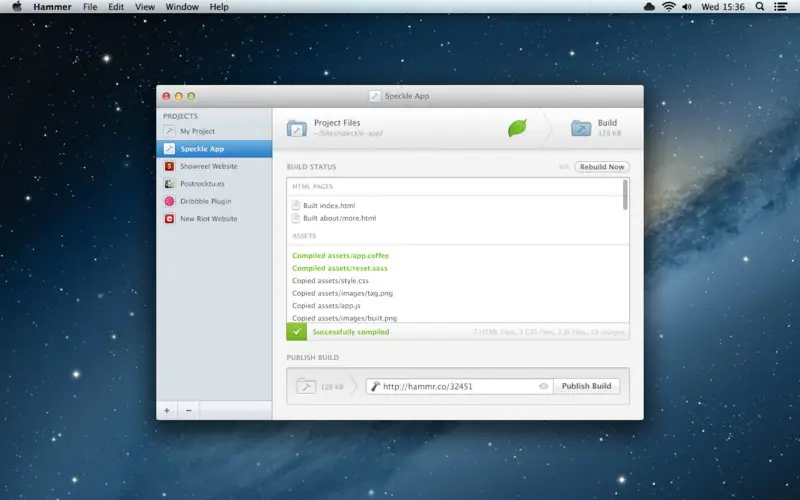Select Postrocktu.es project
The width and height of the screenshot is (800, 500).
pos(214,184)
